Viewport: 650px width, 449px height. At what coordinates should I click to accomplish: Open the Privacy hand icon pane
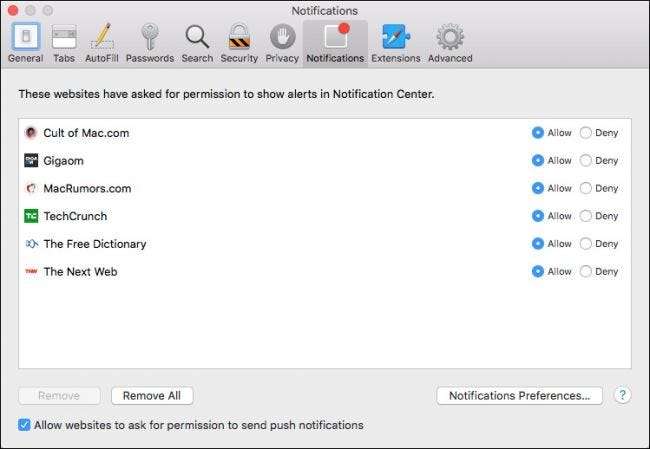pyautogui.click(x=282, y=42)
